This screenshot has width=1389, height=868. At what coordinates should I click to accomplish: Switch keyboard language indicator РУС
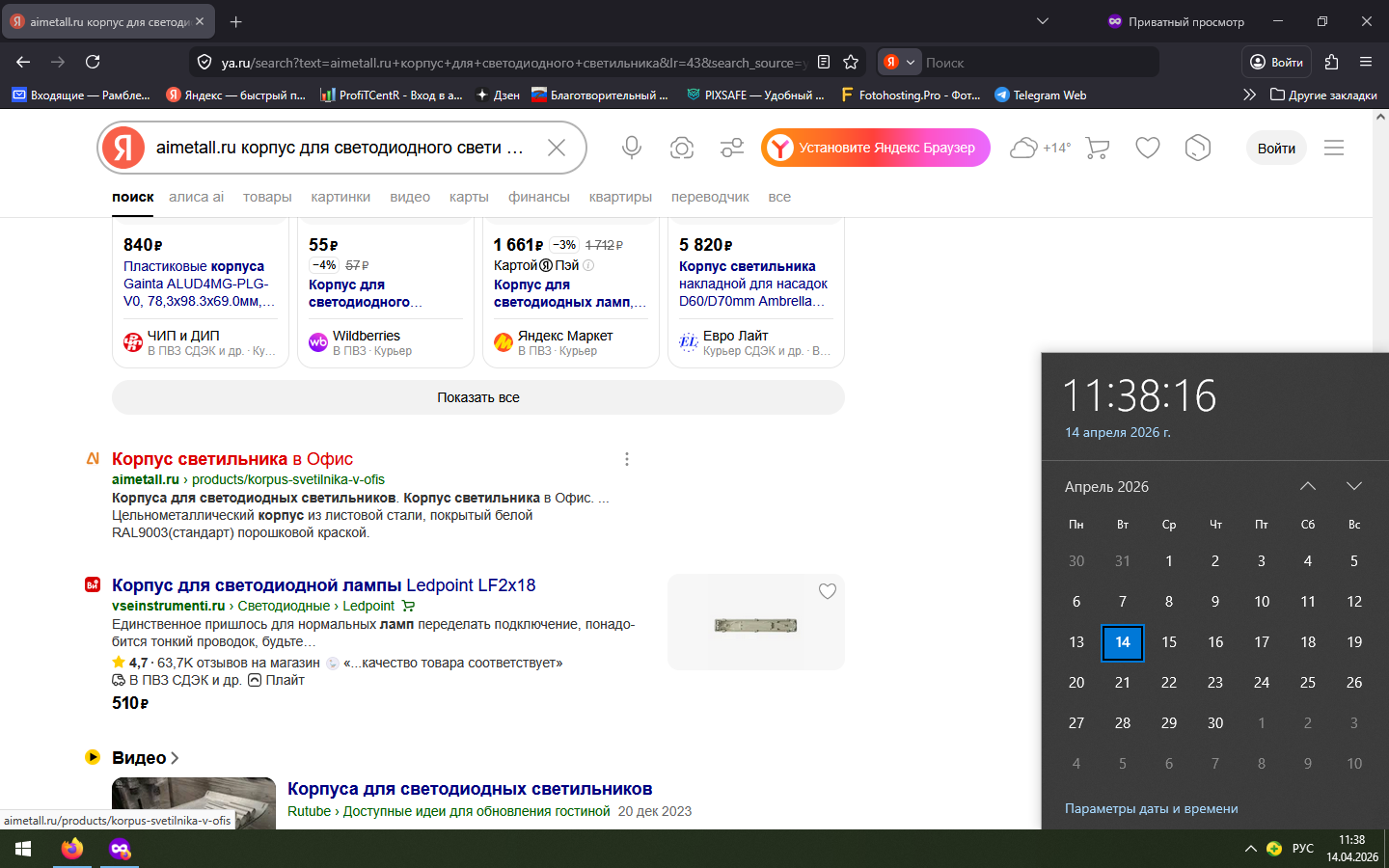pyautogui.click(x=1302, y=849)
